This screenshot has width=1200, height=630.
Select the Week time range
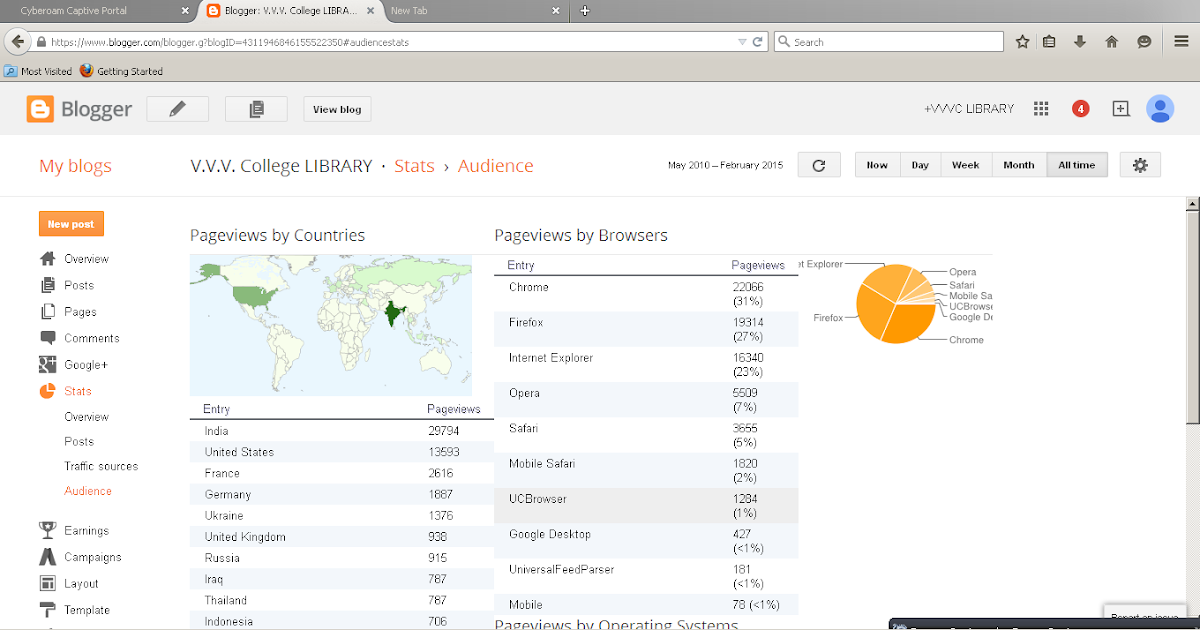point(965,165)
